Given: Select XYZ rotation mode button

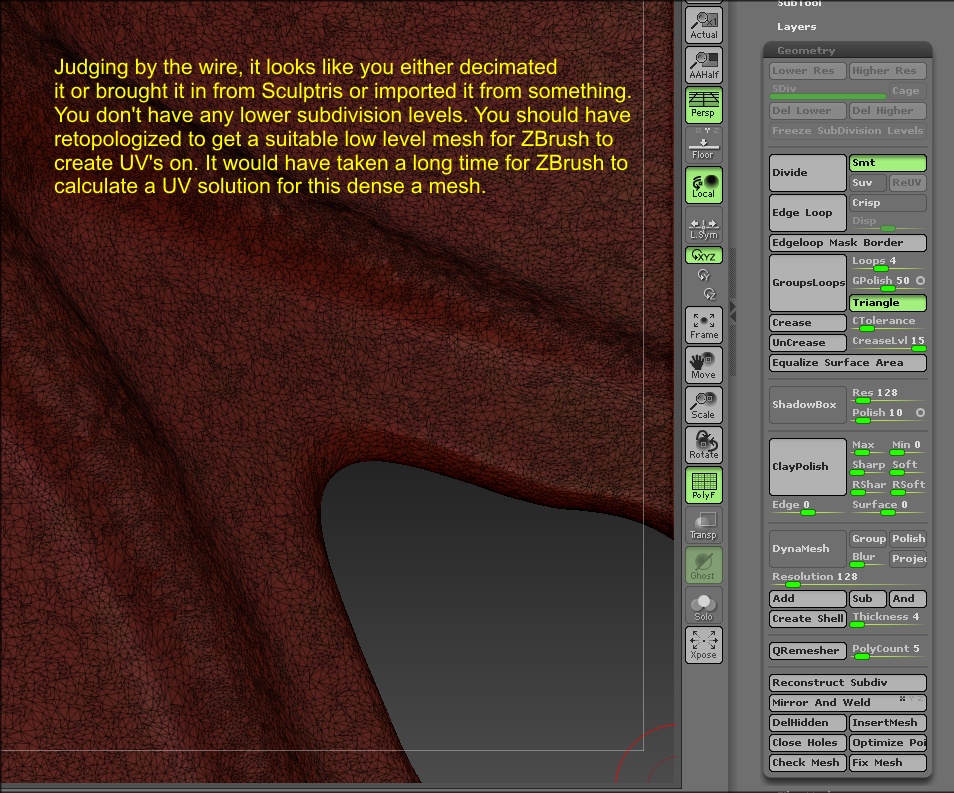Looking at the screenshot, I should [704, 256].
